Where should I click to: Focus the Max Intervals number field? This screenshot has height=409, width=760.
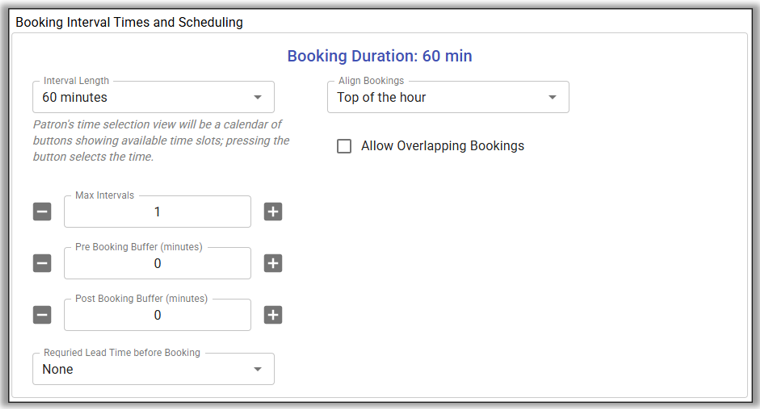(x=157, y=212)
